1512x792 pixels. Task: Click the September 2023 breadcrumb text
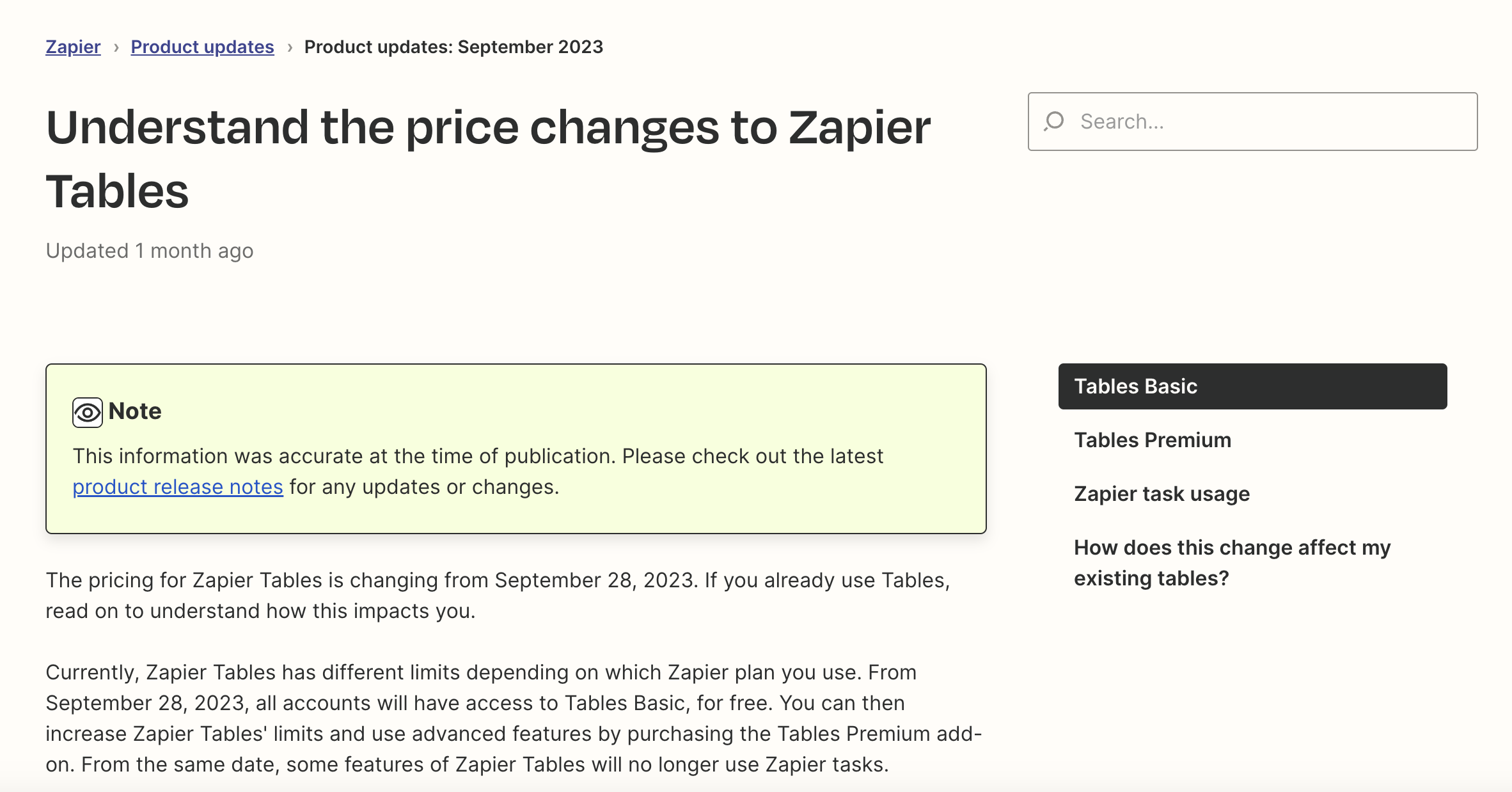point(453,47)
